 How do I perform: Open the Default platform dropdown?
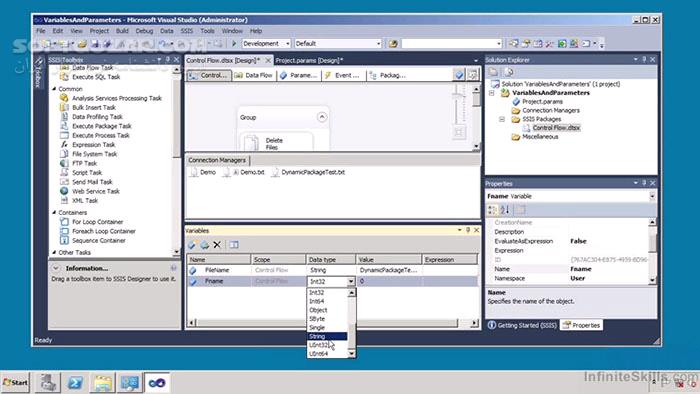pyautogui.click(x=379, y=44)
